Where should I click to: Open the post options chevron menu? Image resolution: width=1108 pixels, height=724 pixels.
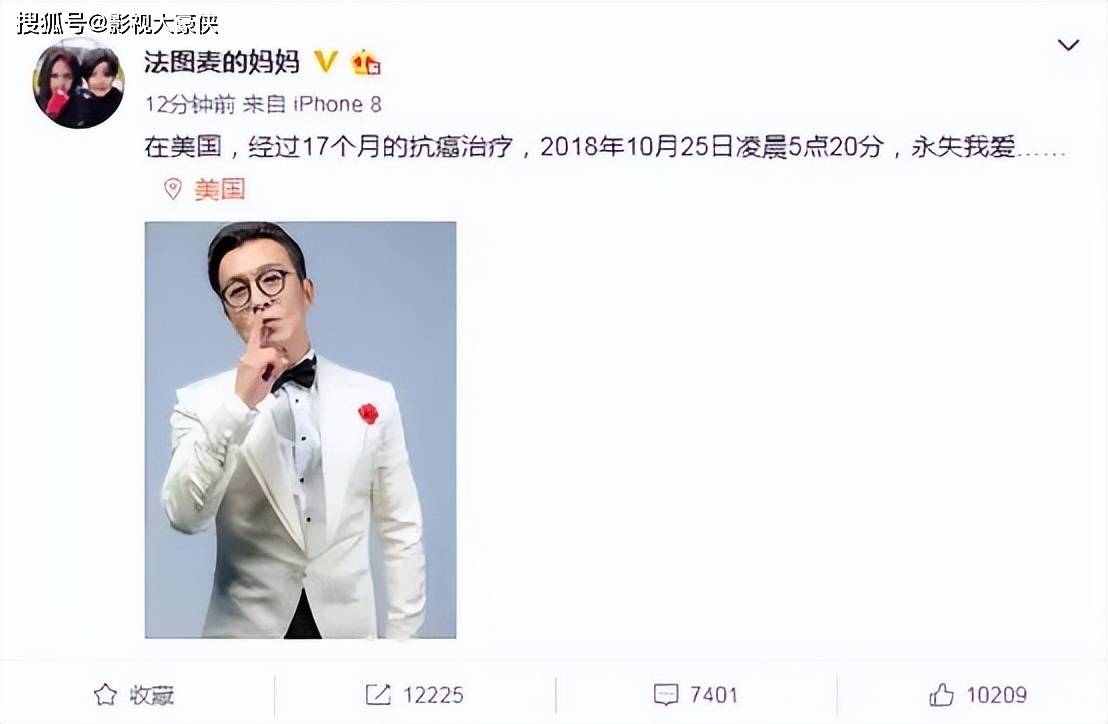tap(1068, 45)
